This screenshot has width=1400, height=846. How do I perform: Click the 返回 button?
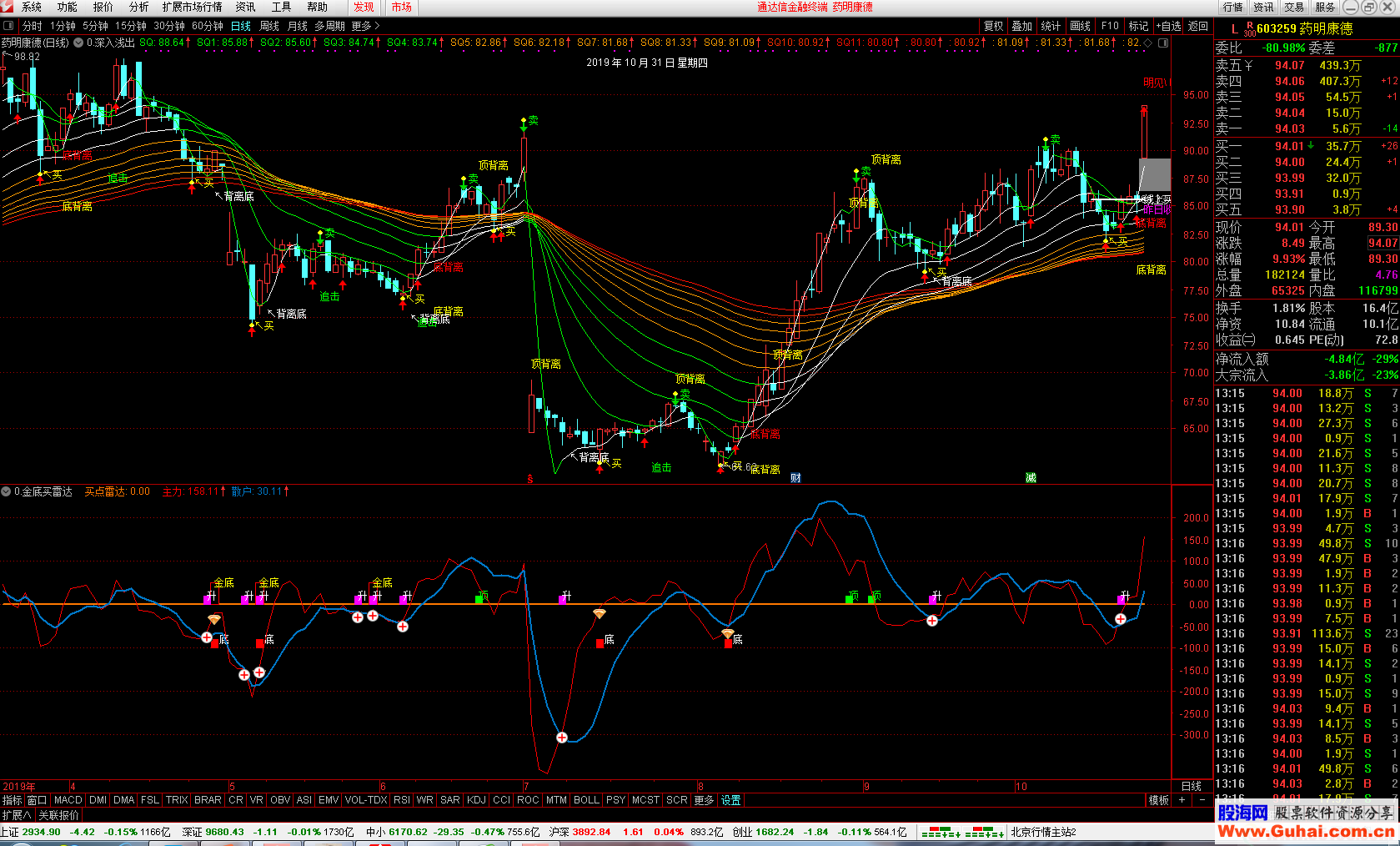pos(1198,26)
